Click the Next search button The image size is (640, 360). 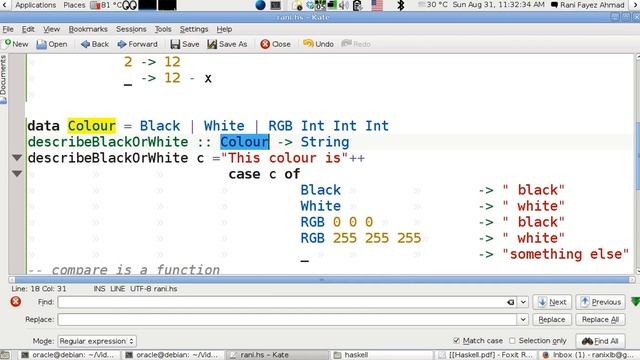coord(552,302)
